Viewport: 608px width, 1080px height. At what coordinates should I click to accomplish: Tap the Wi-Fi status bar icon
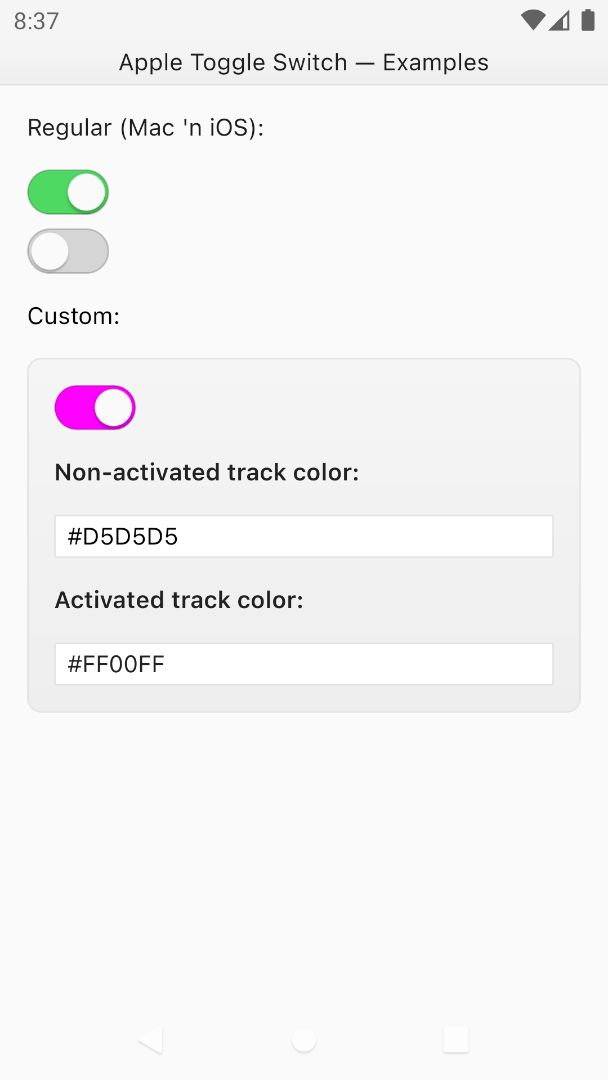[x=535, y=18]
